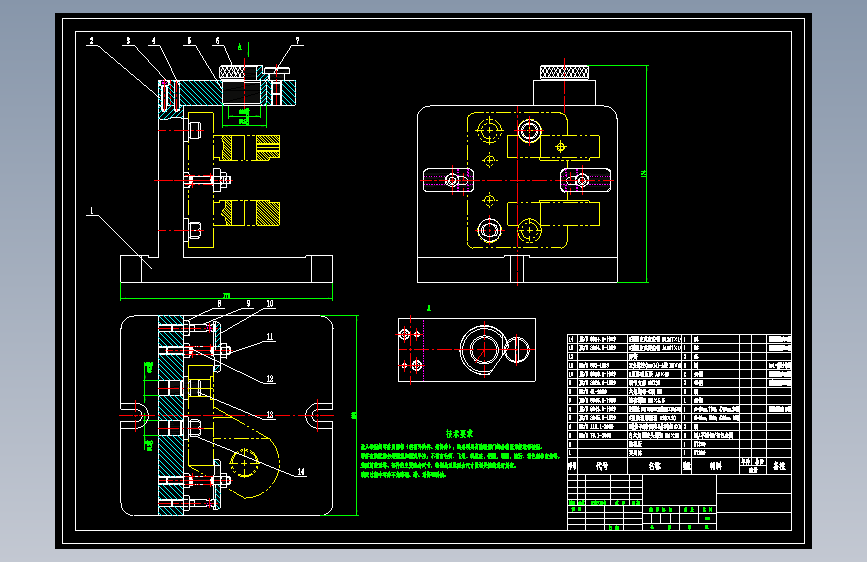Screen dimensions: 867x562
Task: Click the part balloon number 3
Action: click(x=128, y=40)
